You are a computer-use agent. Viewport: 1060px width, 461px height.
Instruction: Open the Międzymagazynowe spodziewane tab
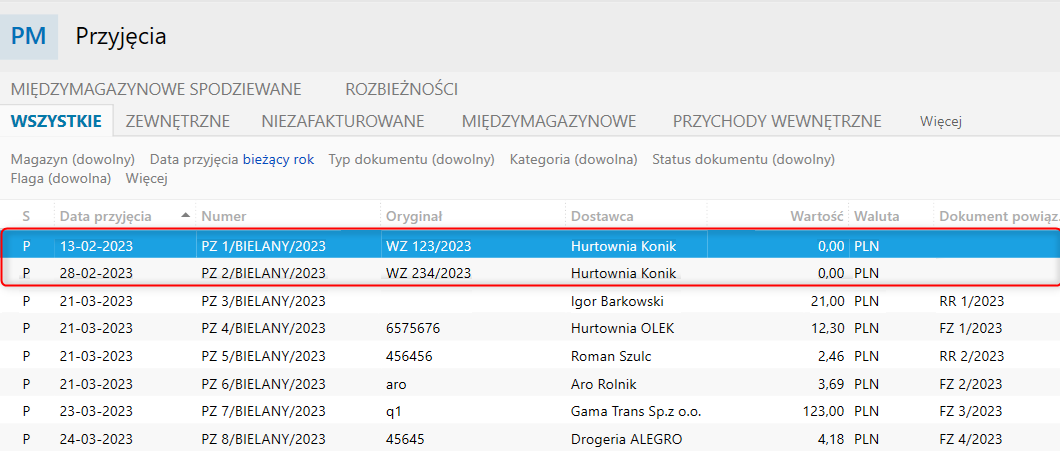coord(156,89)
